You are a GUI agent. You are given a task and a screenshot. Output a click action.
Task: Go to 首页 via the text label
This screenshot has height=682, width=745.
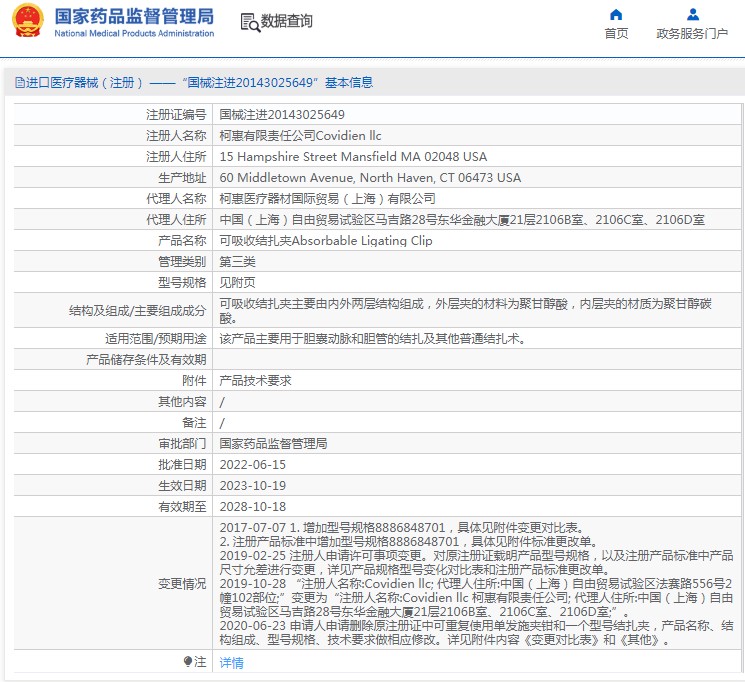(x=616, y=34)
